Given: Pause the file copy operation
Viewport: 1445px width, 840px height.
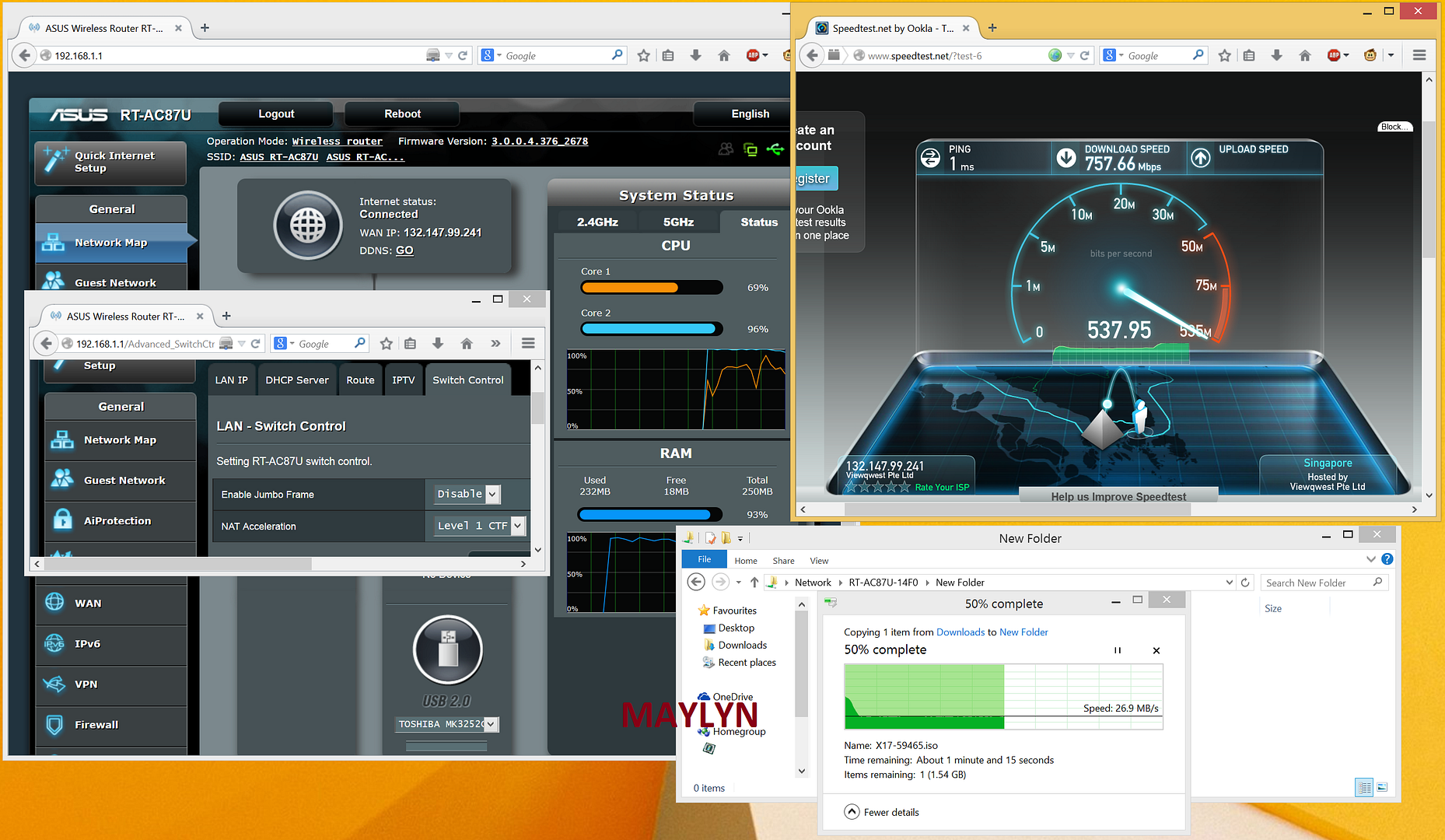Looking at the screenshot, I should [1117, 650].
